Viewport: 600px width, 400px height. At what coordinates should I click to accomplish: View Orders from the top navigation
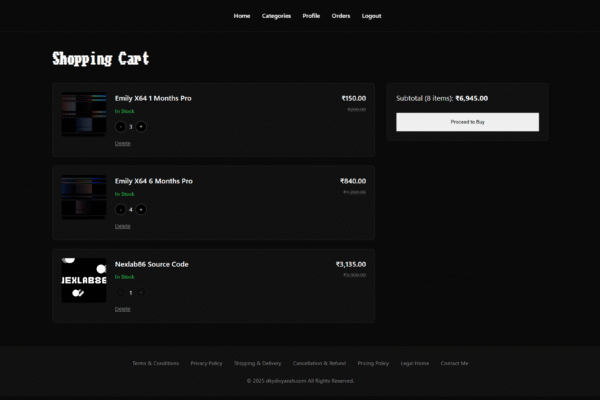pos(341,16)
